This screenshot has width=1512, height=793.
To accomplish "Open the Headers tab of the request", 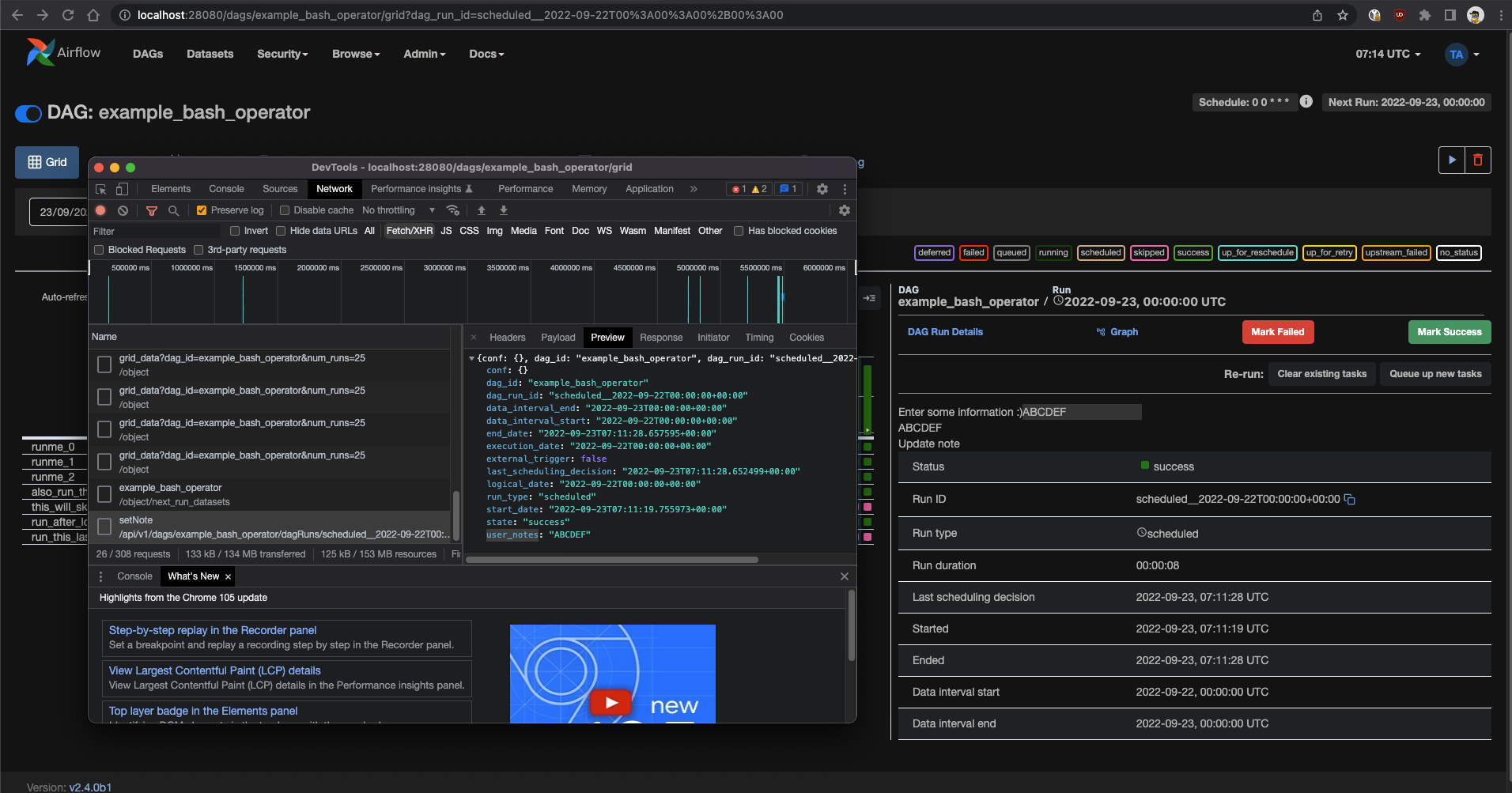I will [508, 338].
